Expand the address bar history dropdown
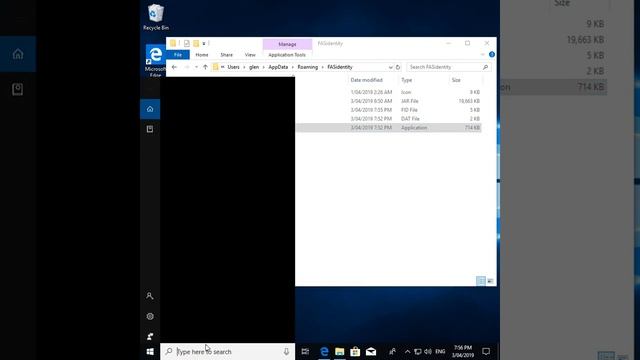This screenshot has height=360, width=640. click(x=390, y=67)
